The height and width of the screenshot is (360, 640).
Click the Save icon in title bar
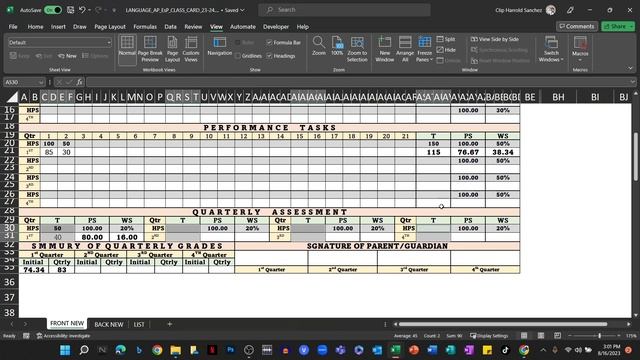(x=70, y=10)
